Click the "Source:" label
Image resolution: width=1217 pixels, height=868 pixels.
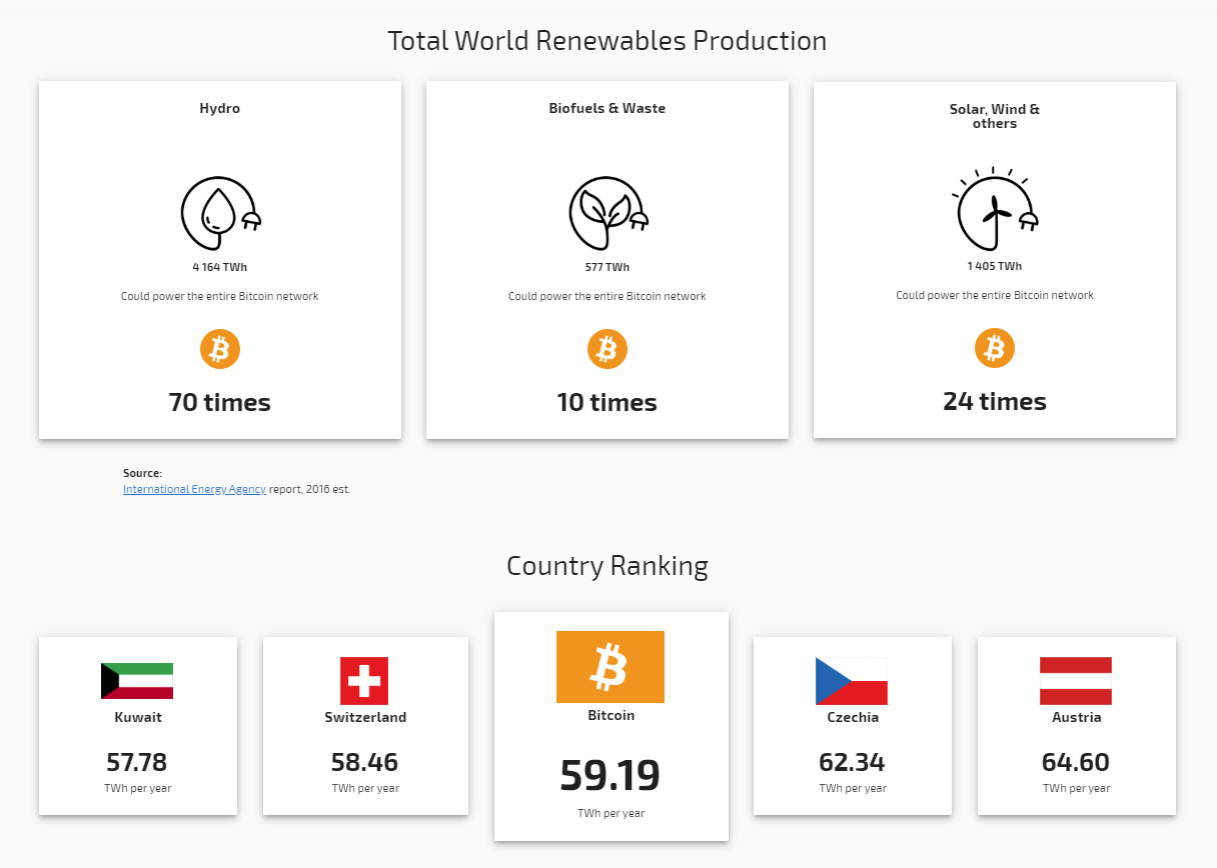[142, 473]
